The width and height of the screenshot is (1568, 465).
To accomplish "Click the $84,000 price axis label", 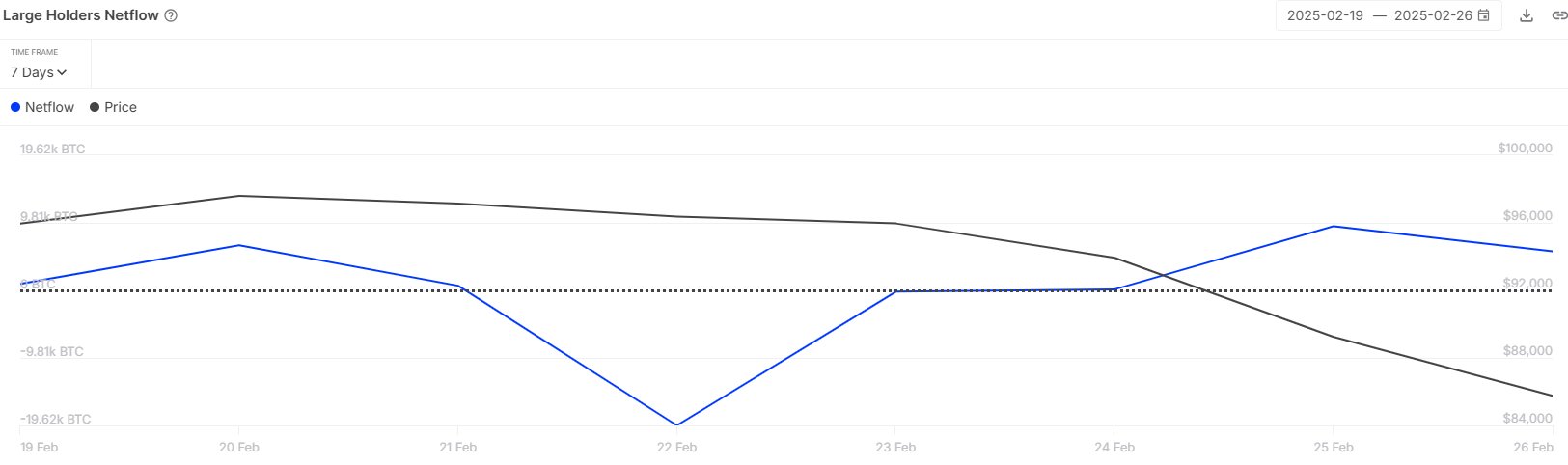I will [1527, 419].
